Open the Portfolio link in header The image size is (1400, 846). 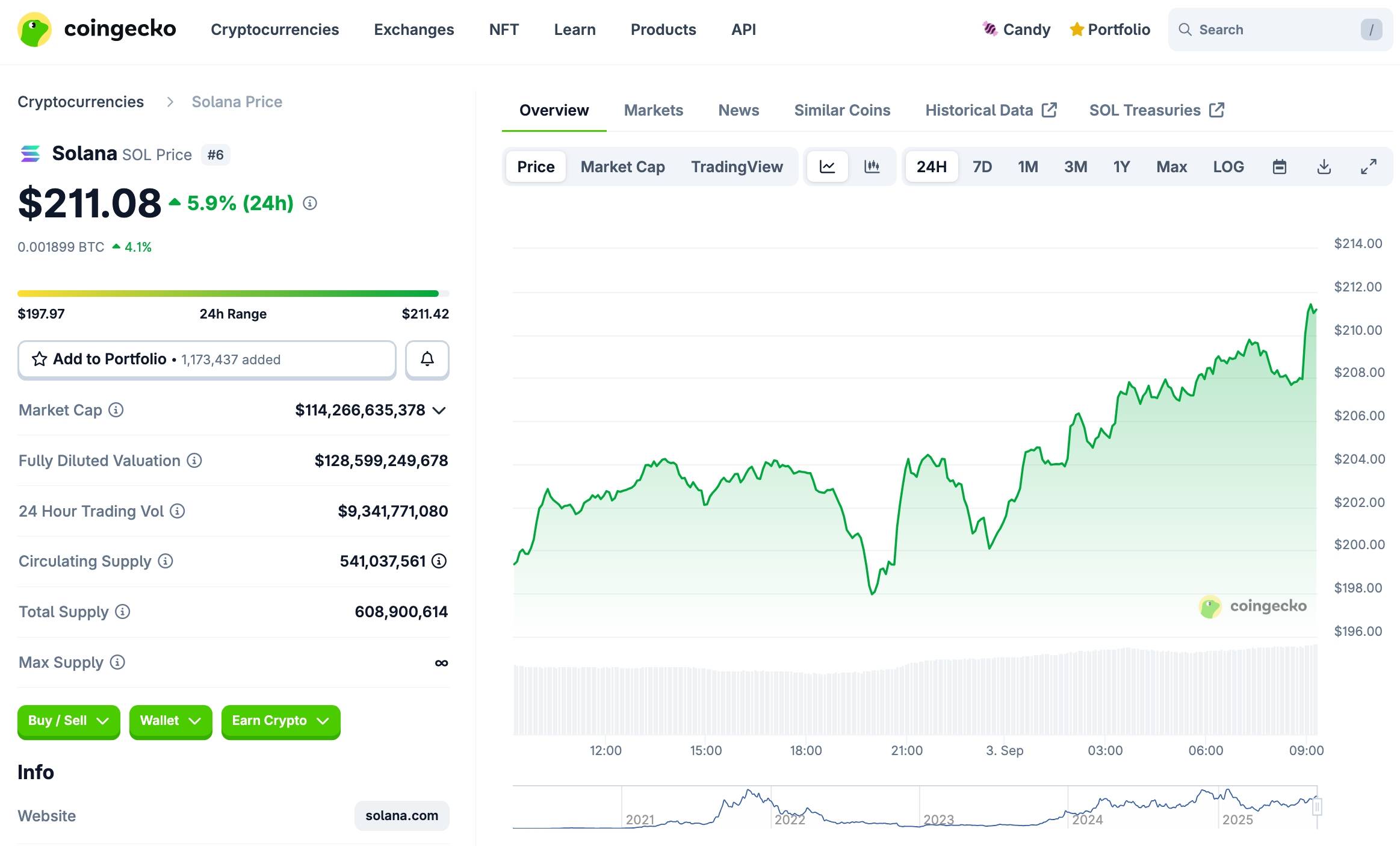point(1110,30)
